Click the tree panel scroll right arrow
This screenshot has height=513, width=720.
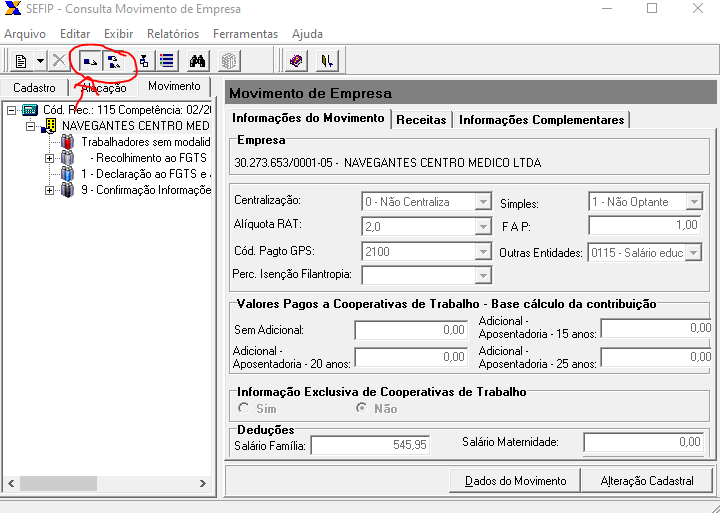coord(202,484)
